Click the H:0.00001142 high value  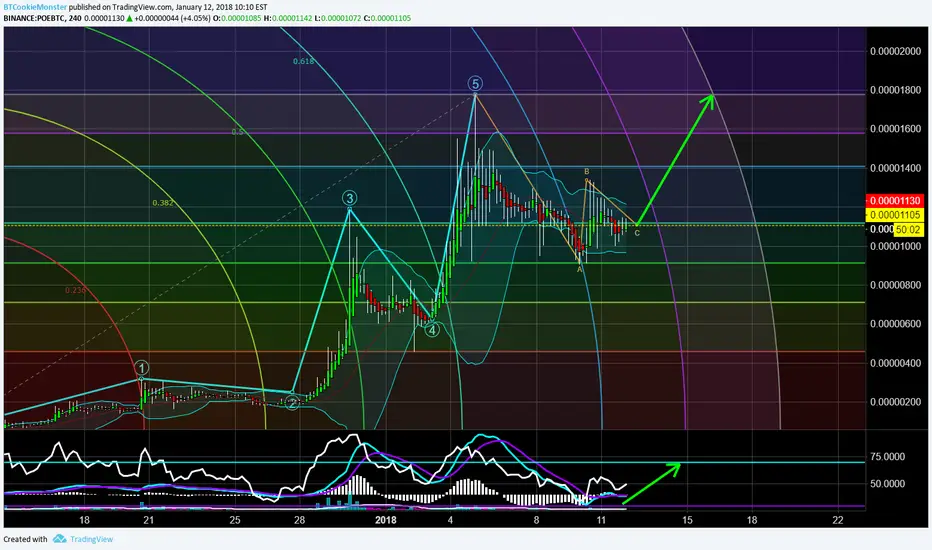288,18
